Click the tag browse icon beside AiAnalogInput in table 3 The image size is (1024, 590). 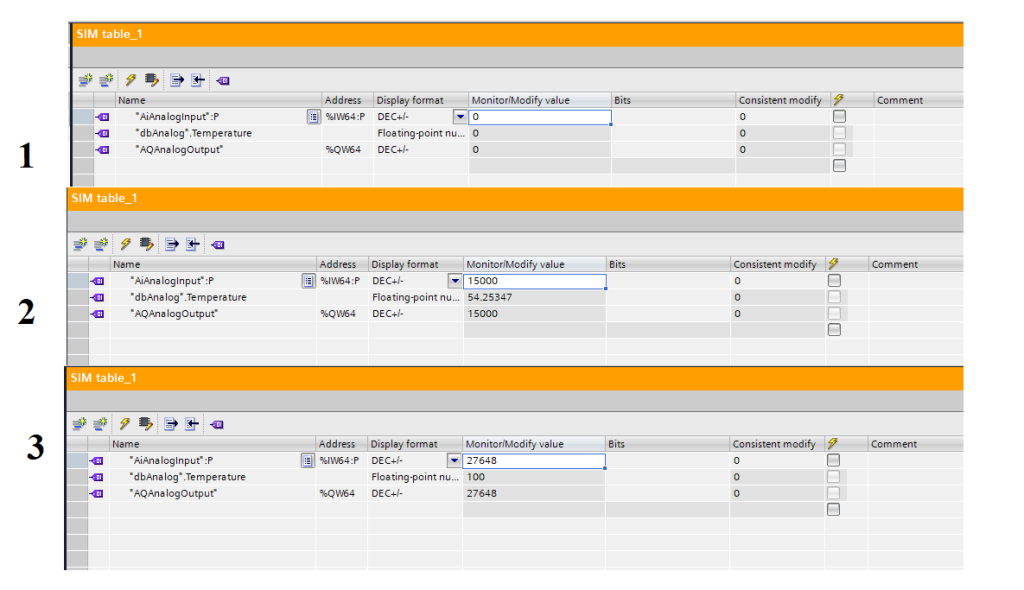(x=308, y=461)
